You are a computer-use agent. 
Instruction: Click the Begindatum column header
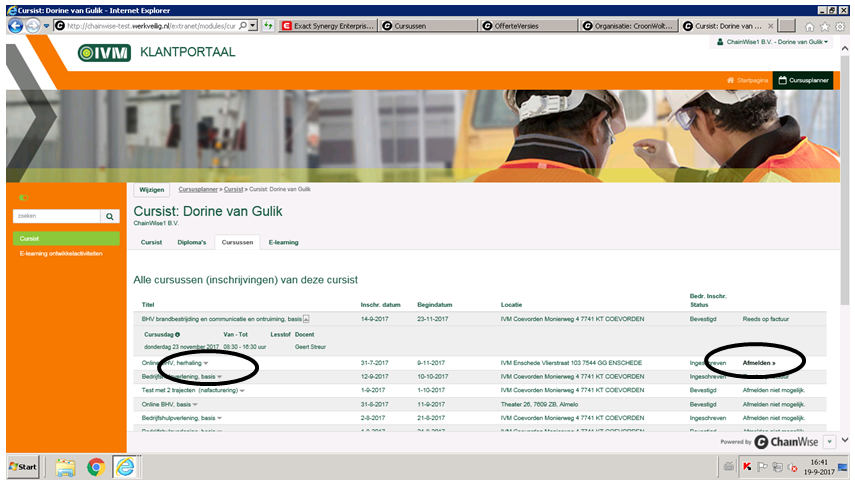pos(435,305)
